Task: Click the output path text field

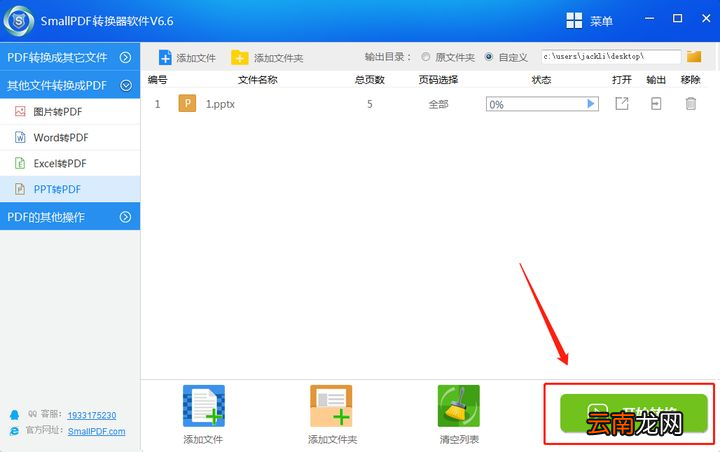Action: coord(610,57)
